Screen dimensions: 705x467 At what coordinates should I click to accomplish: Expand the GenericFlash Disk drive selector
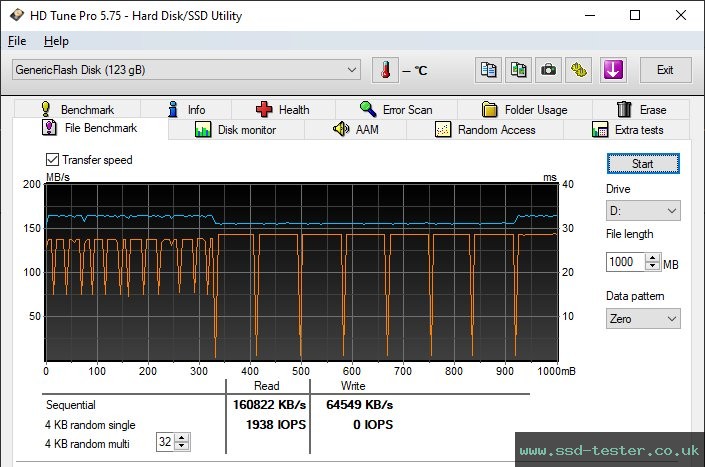(186, 70)
